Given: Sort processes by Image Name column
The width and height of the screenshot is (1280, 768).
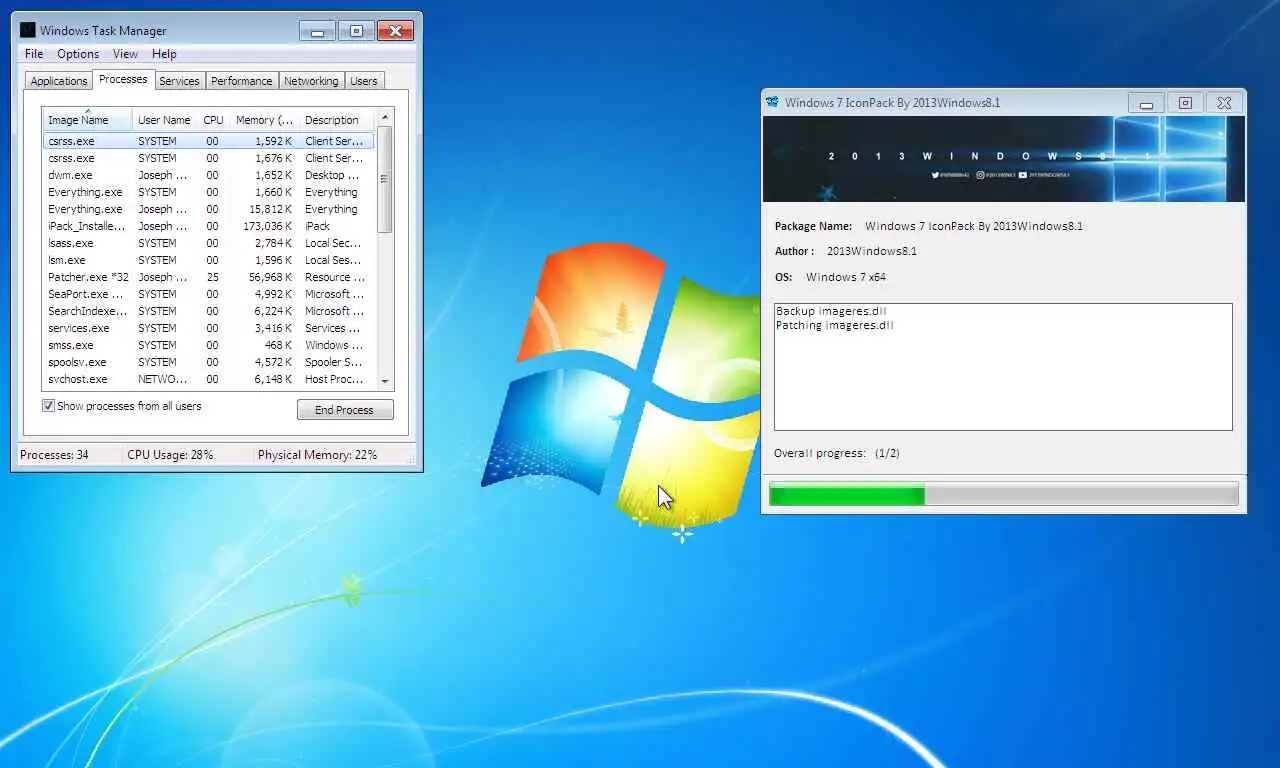Looking at the screenshot, I should tap(87, 120).
